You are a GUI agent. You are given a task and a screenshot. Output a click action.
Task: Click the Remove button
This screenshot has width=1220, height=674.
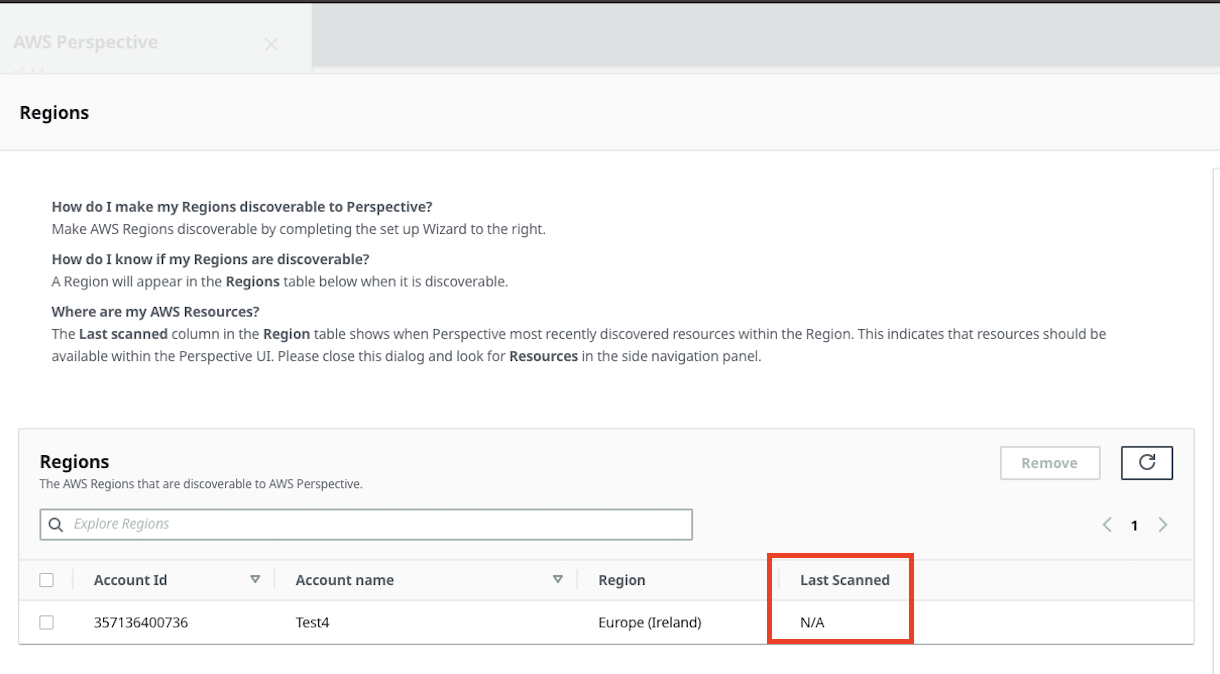(1050, 463)
